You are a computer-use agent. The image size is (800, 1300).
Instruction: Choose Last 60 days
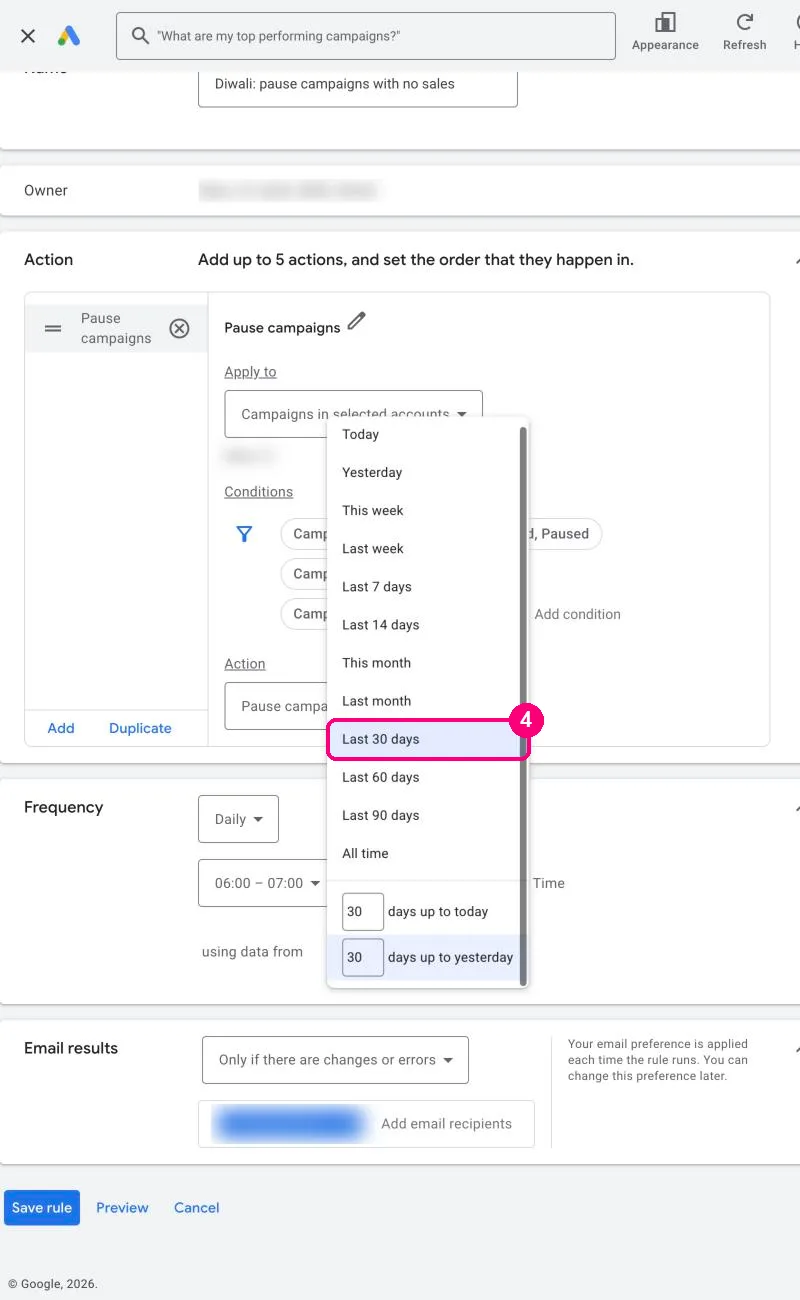pos(423,777)
